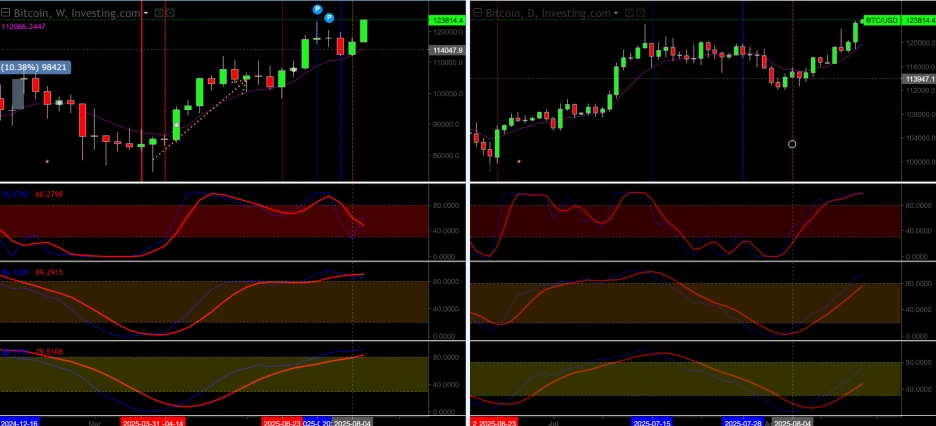Click the weekly 114047.9 crosshair price label

click(447, 50)
